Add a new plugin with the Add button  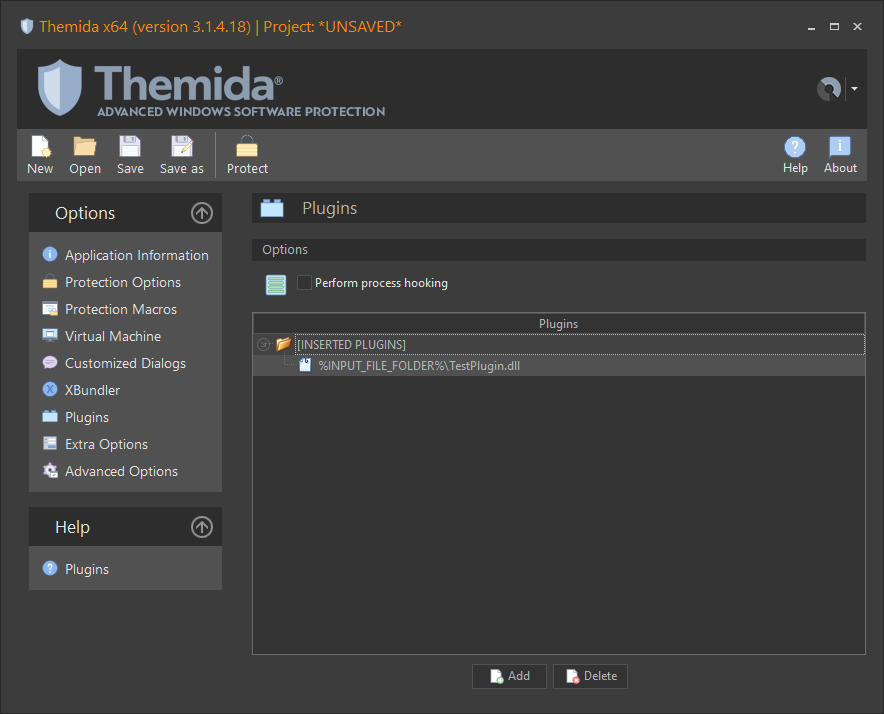click(x=509, y=676)
